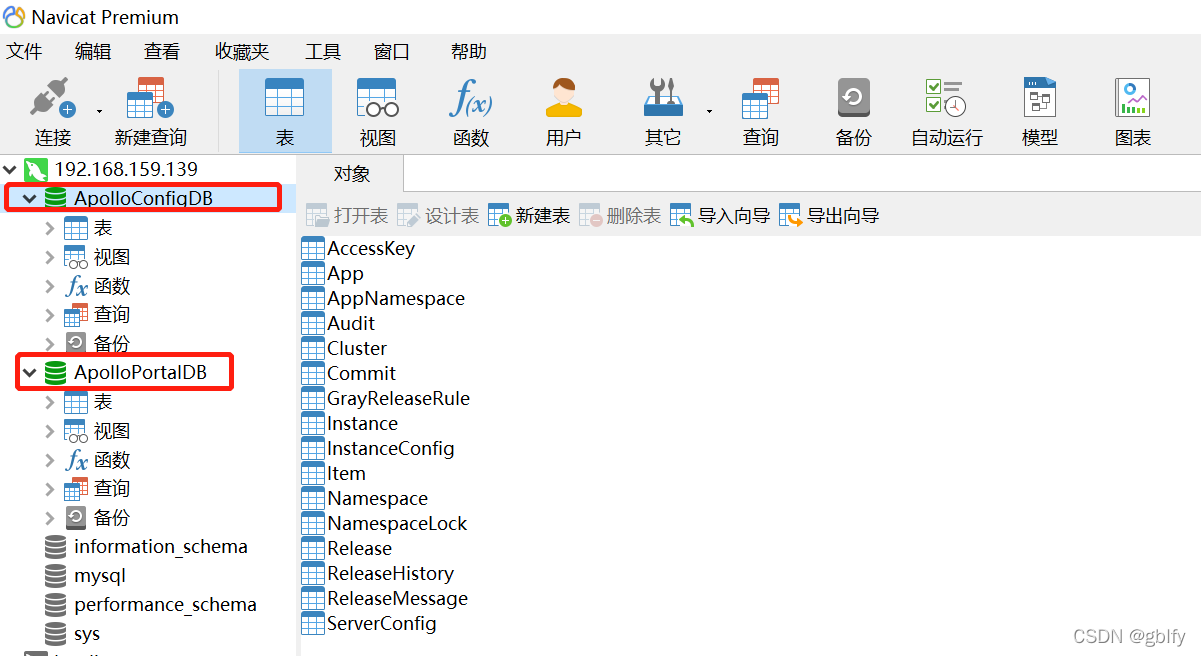Open the 查询 (Query) toolbar icon
Screen dimensions: 1201x656
click(x=761, y=112)
